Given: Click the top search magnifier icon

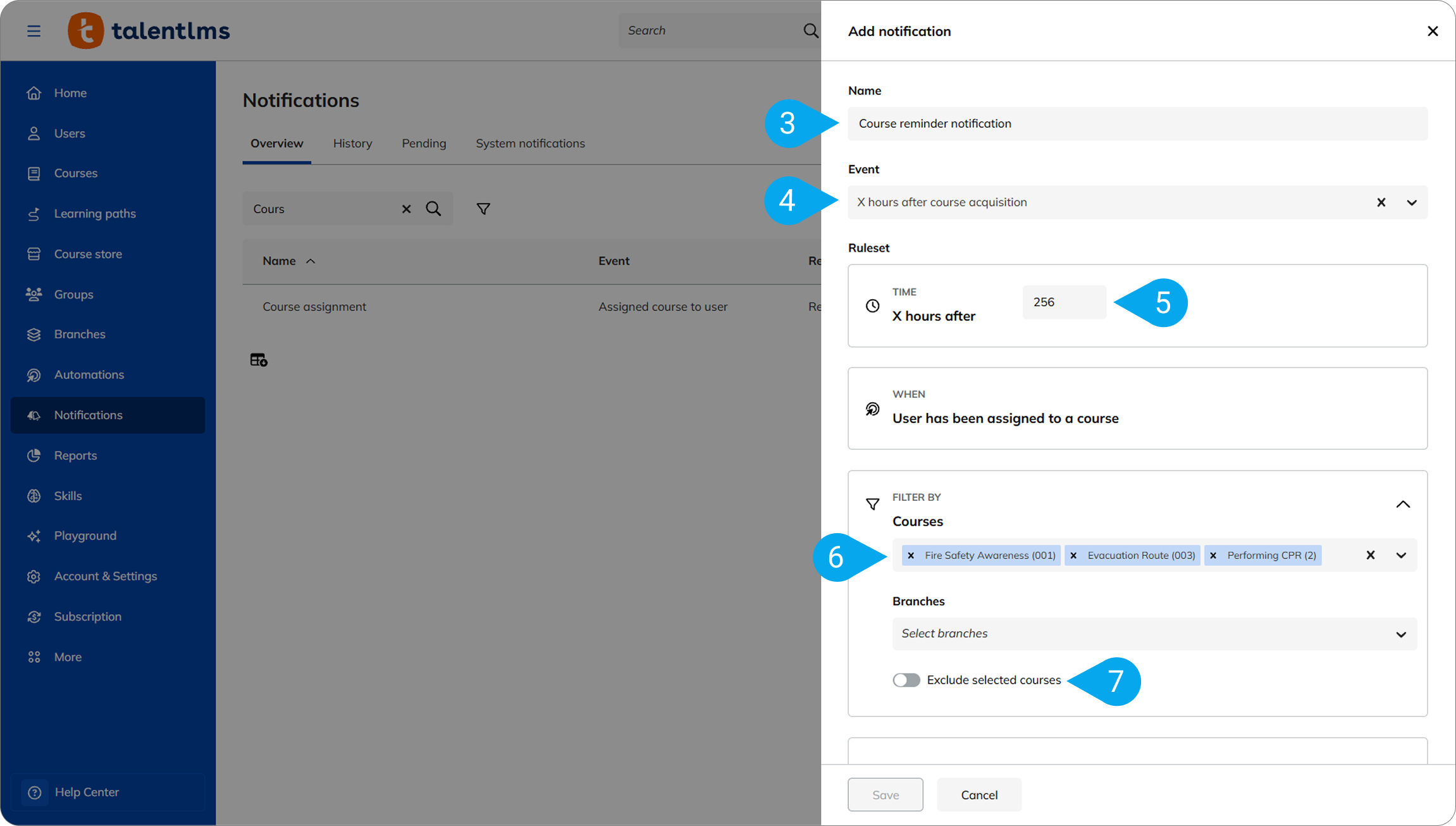Looking at the screenshot, I should pos(810,30).
